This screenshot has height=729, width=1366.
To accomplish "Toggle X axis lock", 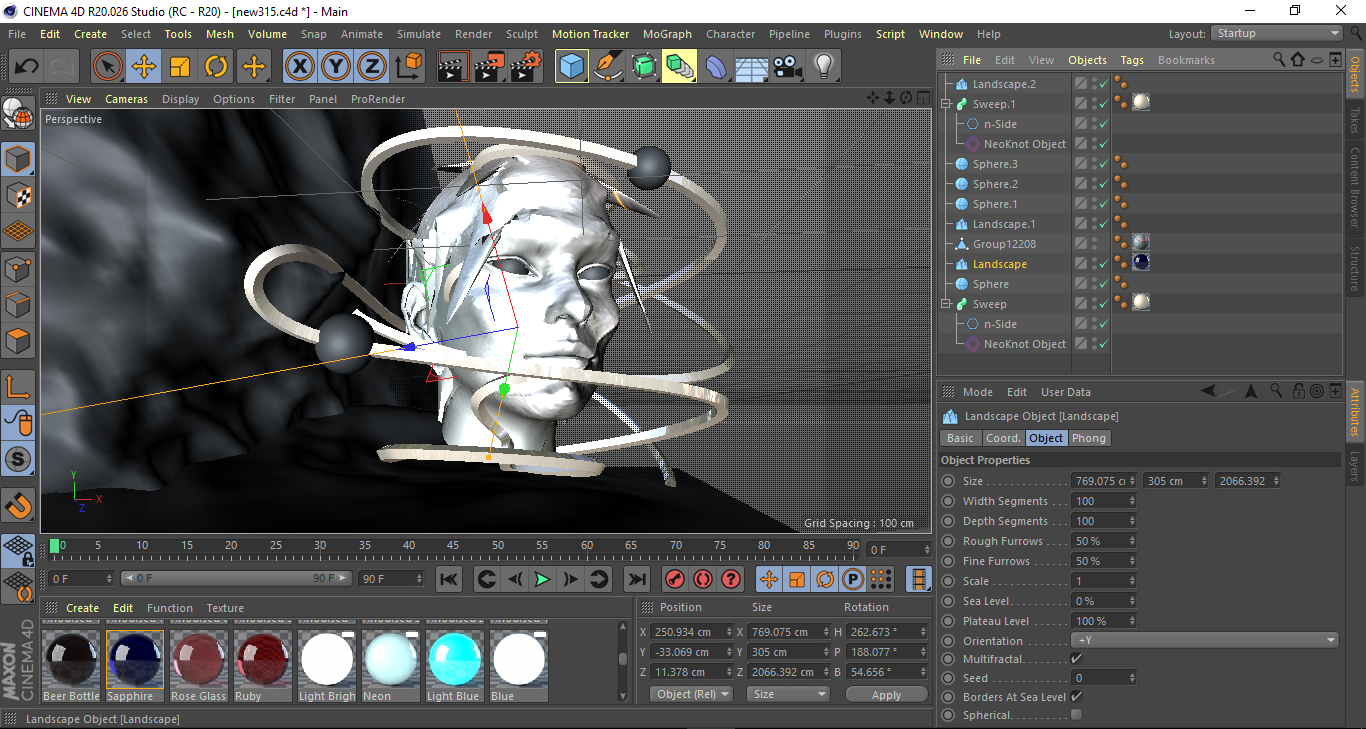I will click(x=299, y=67).
